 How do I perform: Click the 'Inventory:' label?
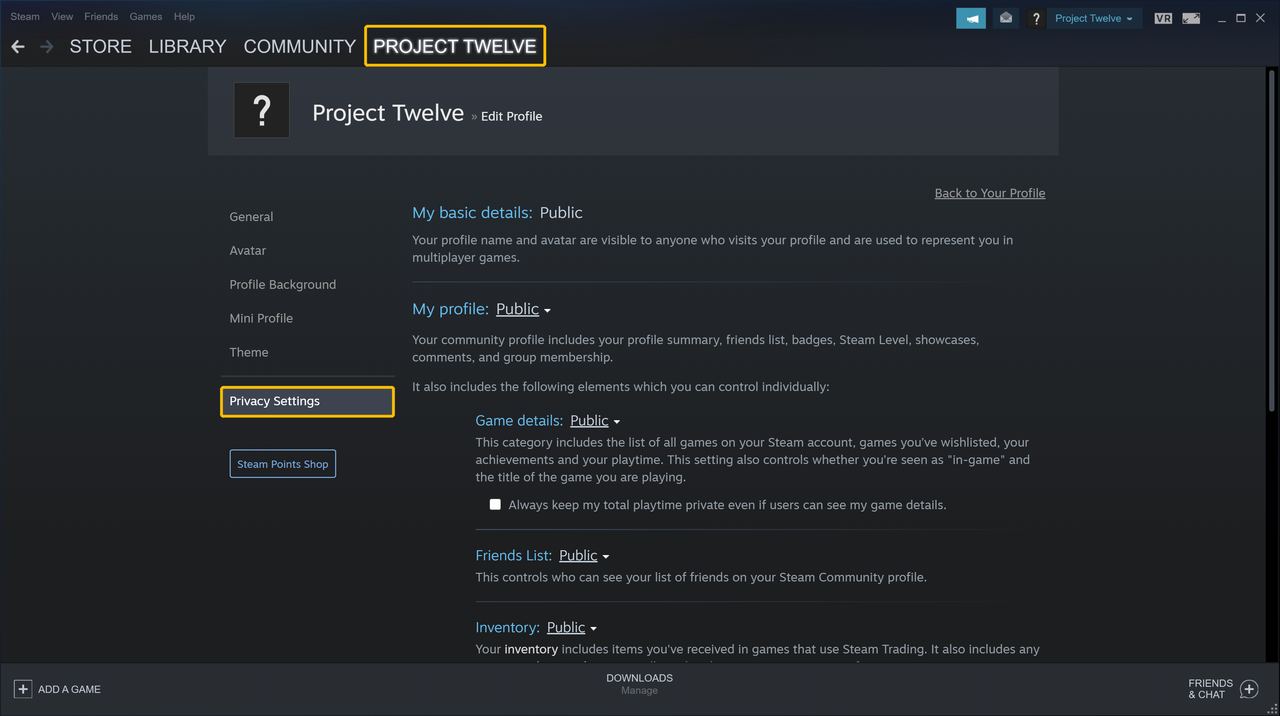pyautogui.click(x=508, y=628)
